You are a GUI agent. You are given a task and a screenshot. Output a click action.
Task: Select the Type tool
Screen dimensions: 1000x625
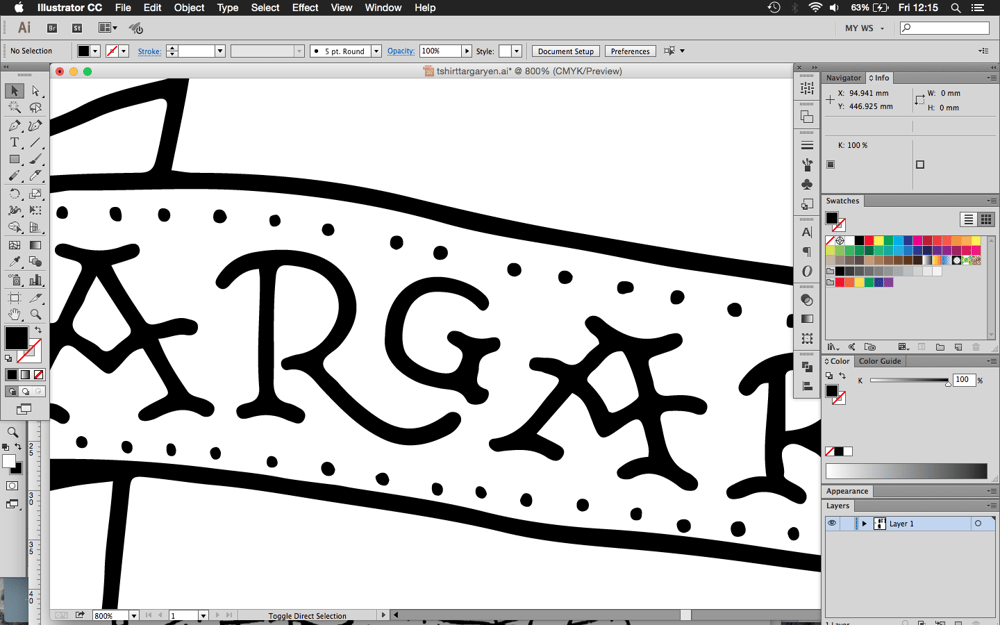[x=15, y=142]
